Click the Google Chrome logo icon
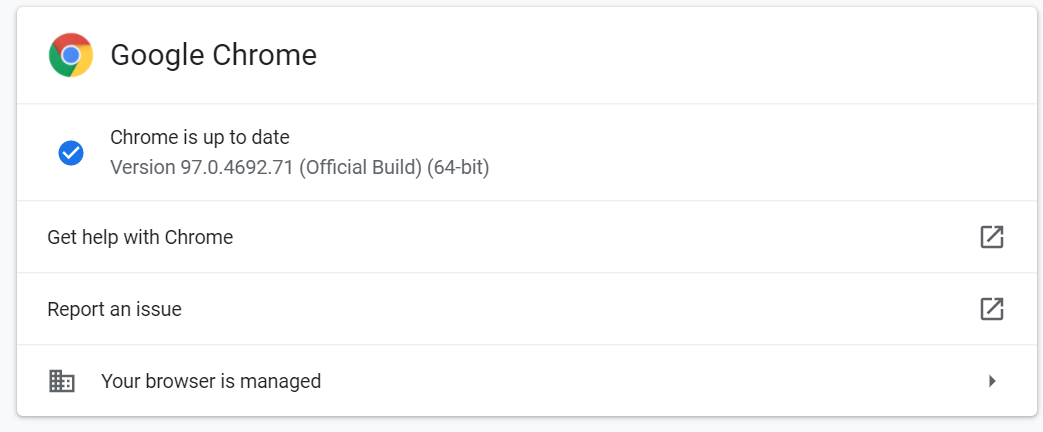1043x432 pixels. (71, 55)
